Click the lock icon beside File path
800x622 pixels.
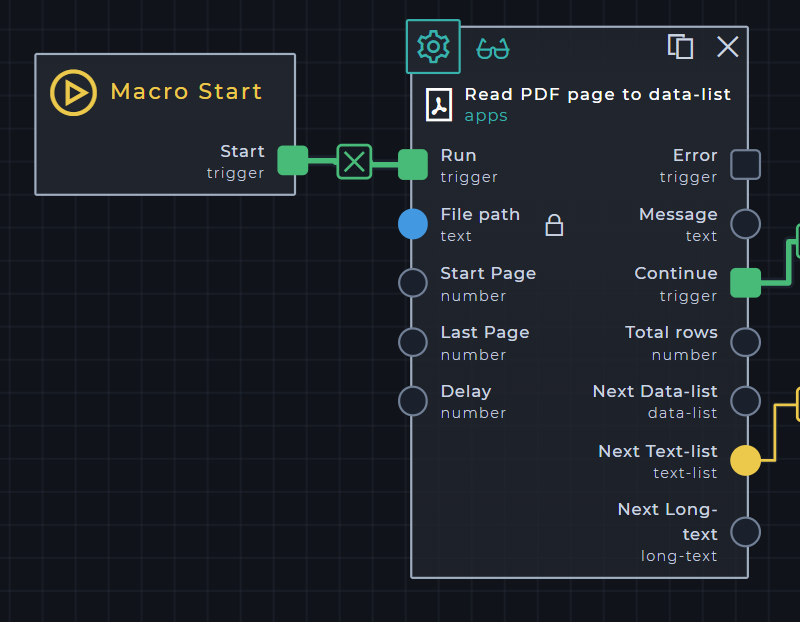pos(554,225)
